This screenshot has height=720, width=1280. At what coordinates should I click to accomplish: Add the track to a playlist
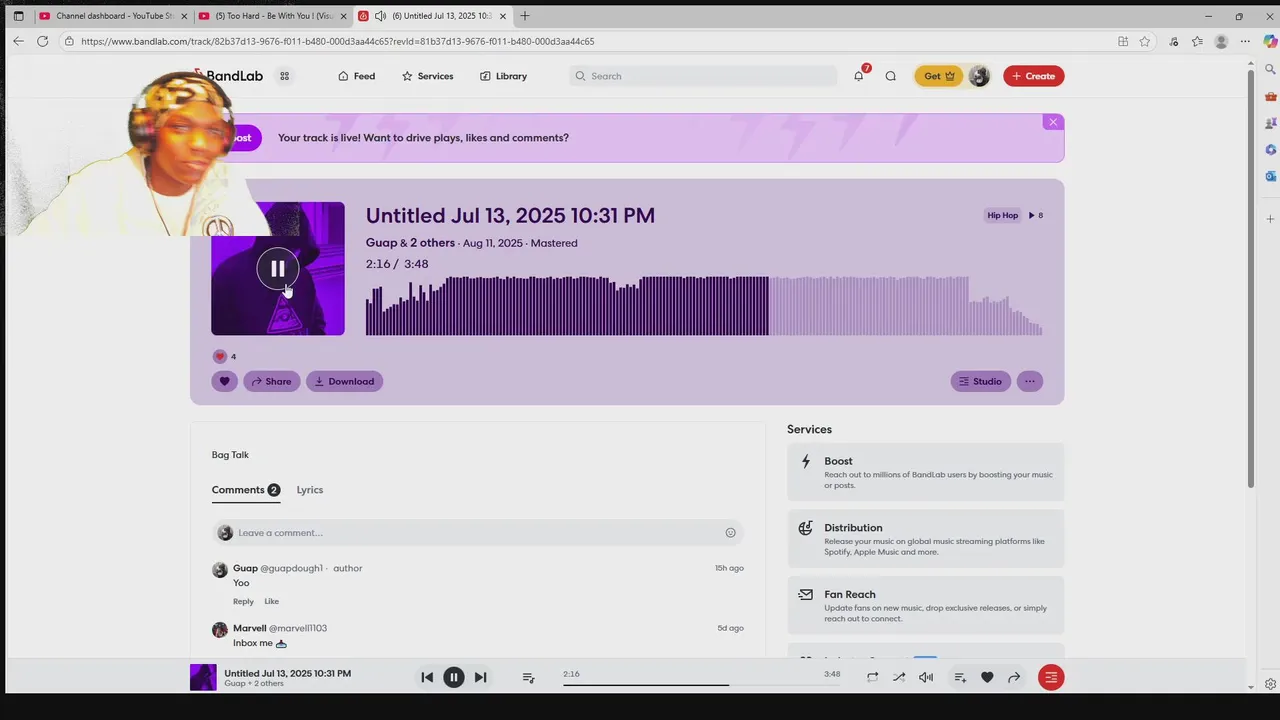click(960, 677)
